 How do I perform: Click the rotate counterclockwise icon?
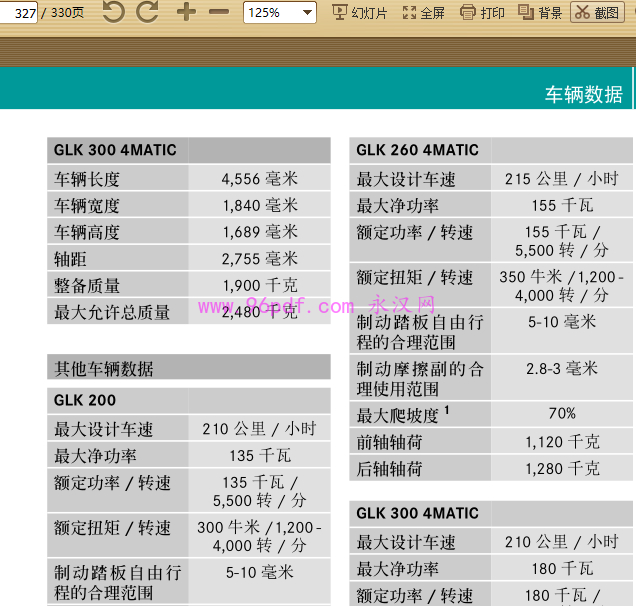[x=114, y=11]
